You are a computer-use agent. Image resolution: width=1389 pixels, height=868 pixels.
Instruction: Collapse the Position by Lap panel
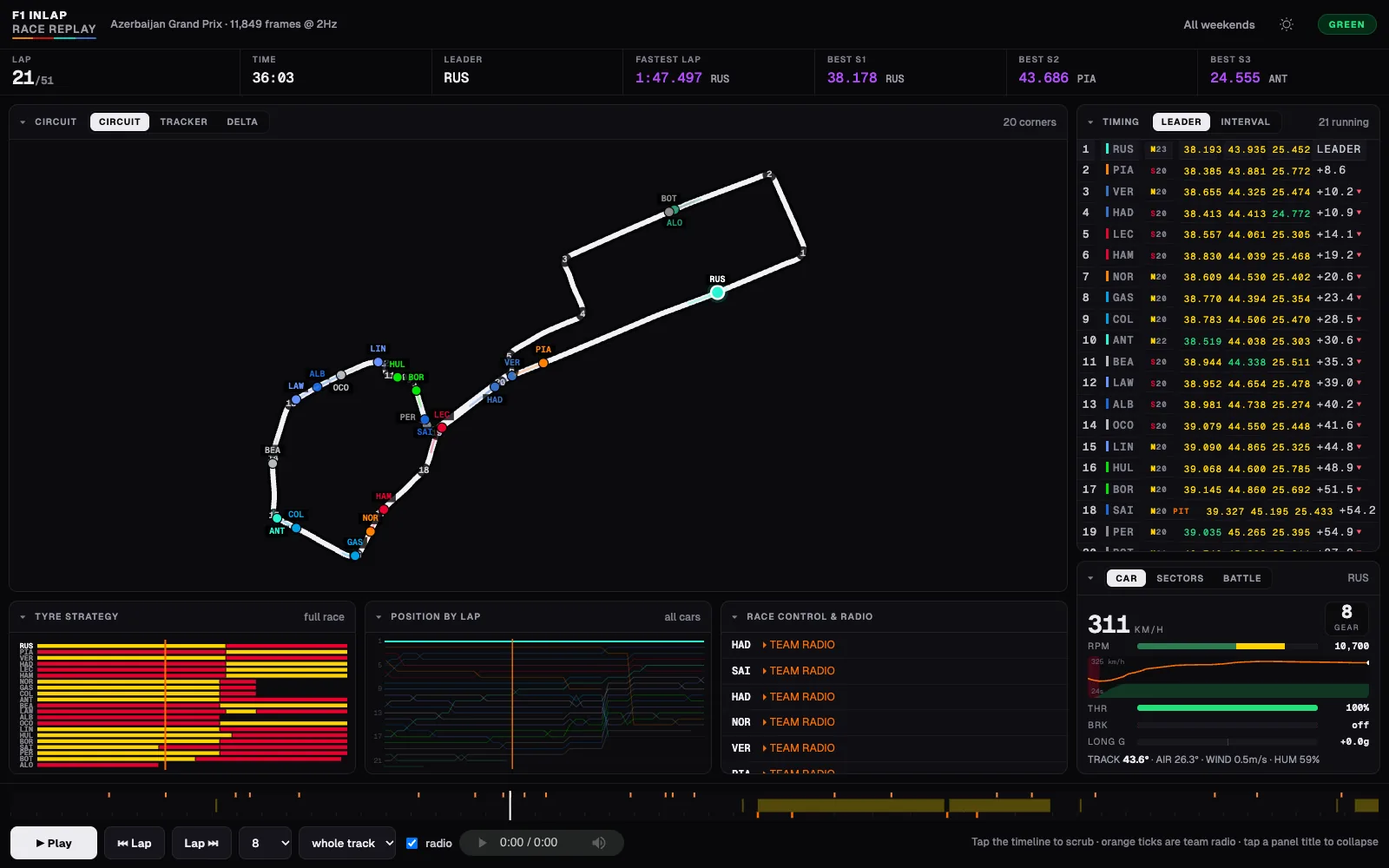[379, 617]
